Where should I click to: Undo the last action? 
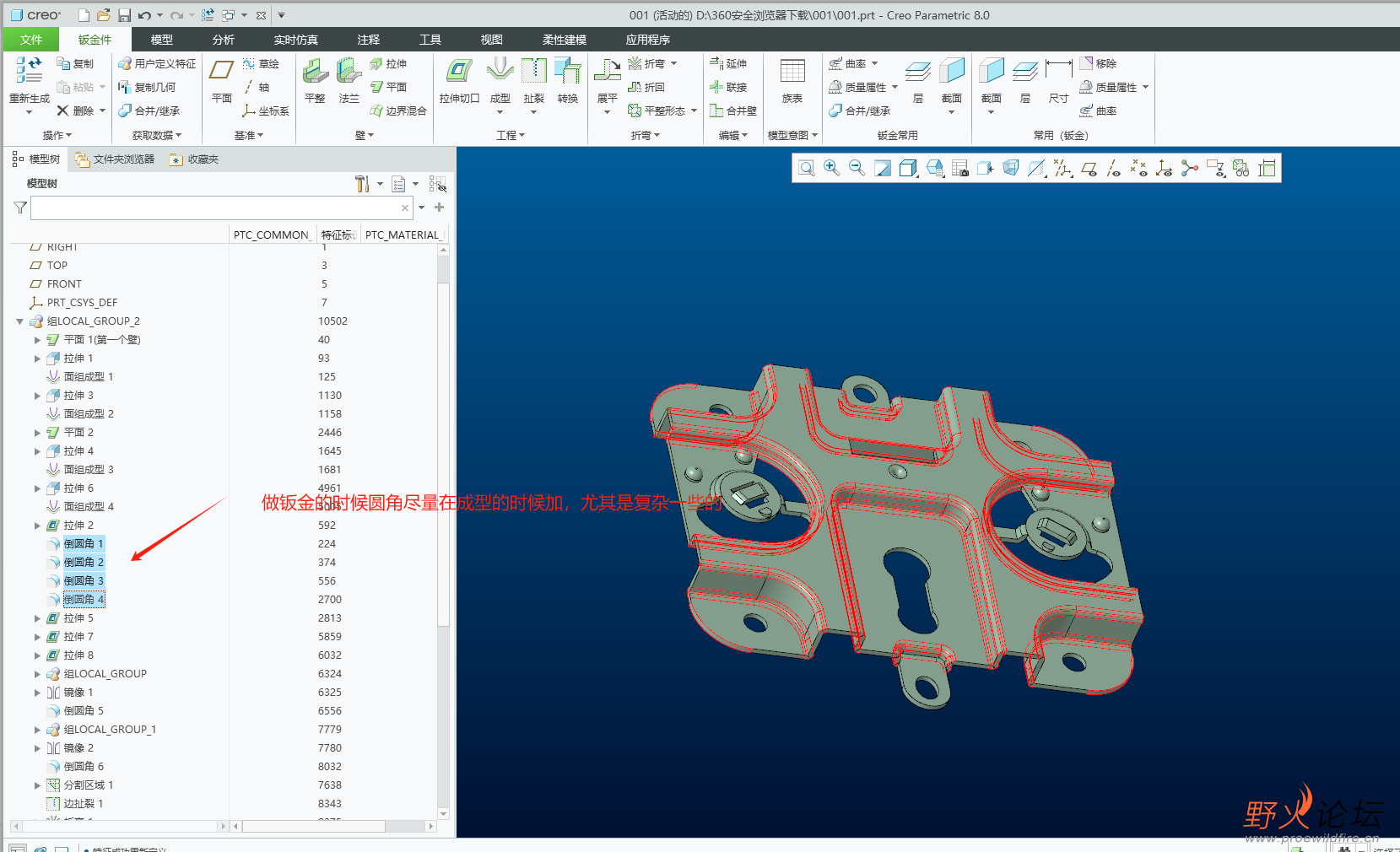pyautogui.click(x=144, y=15)
